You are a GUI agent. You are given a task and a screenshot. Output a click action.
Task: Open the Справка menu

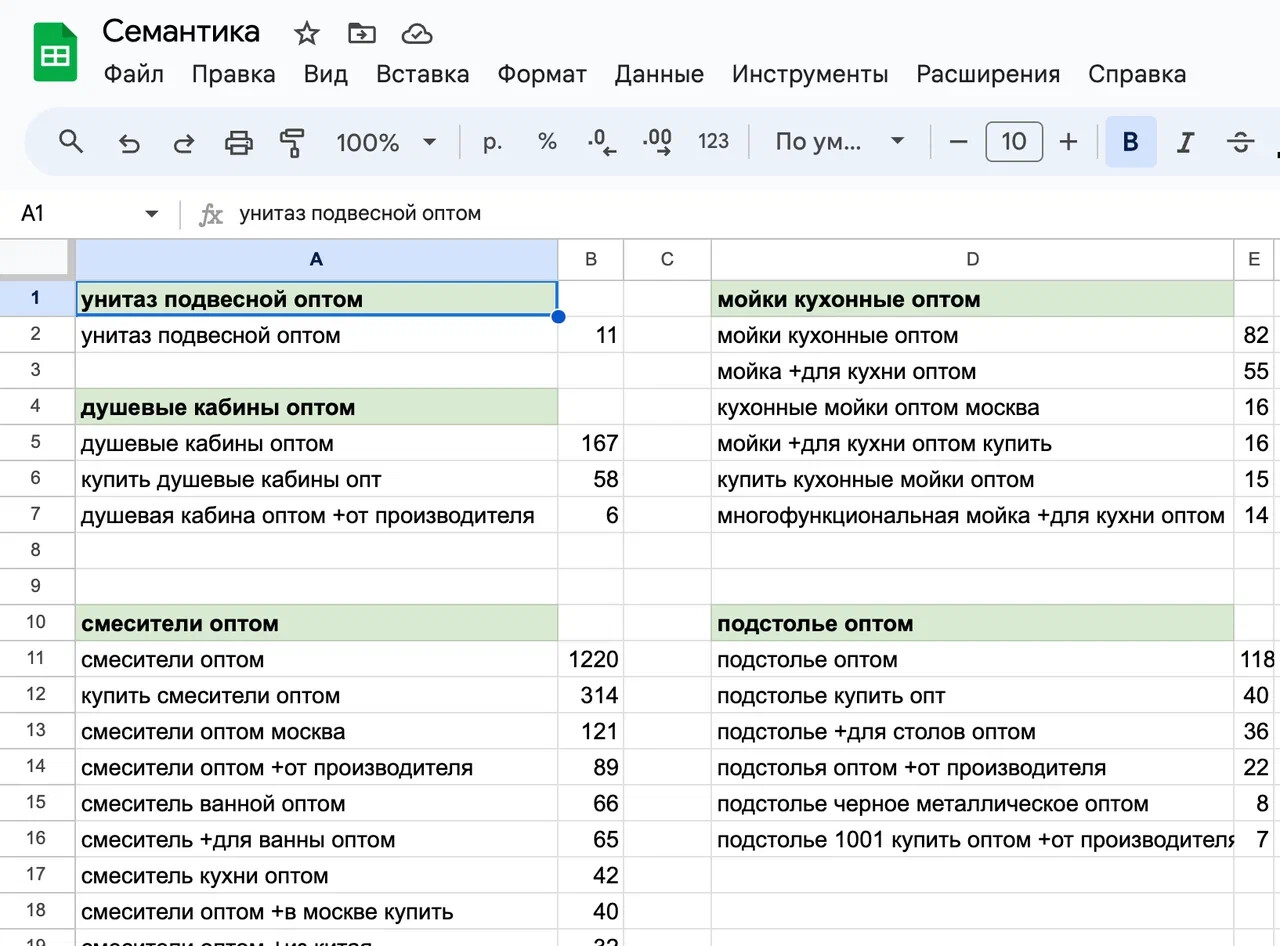(1137, 74)
